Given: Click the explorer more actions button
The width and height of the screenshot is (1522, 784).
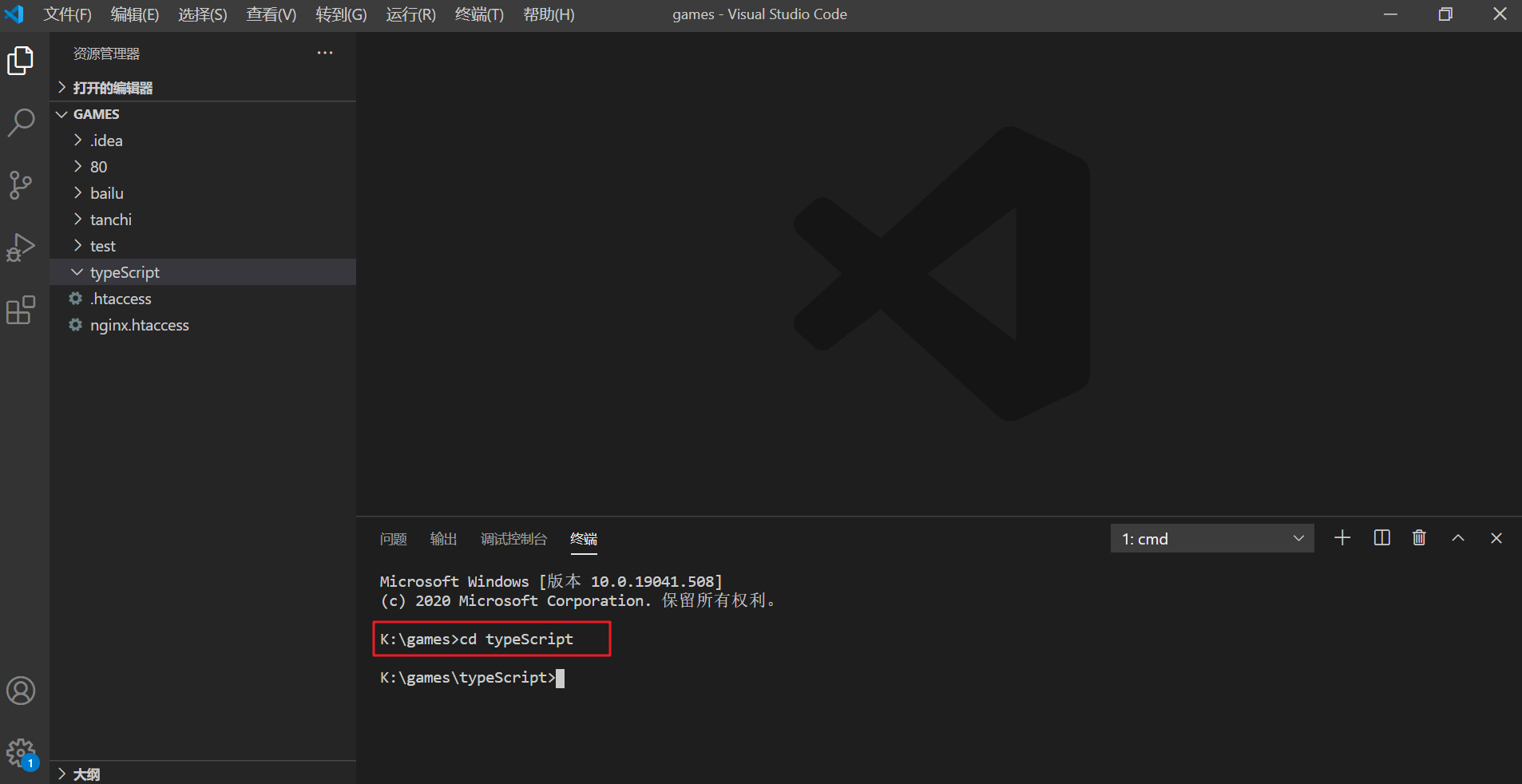Looking at the screenshot, I should tap(324, 53).
